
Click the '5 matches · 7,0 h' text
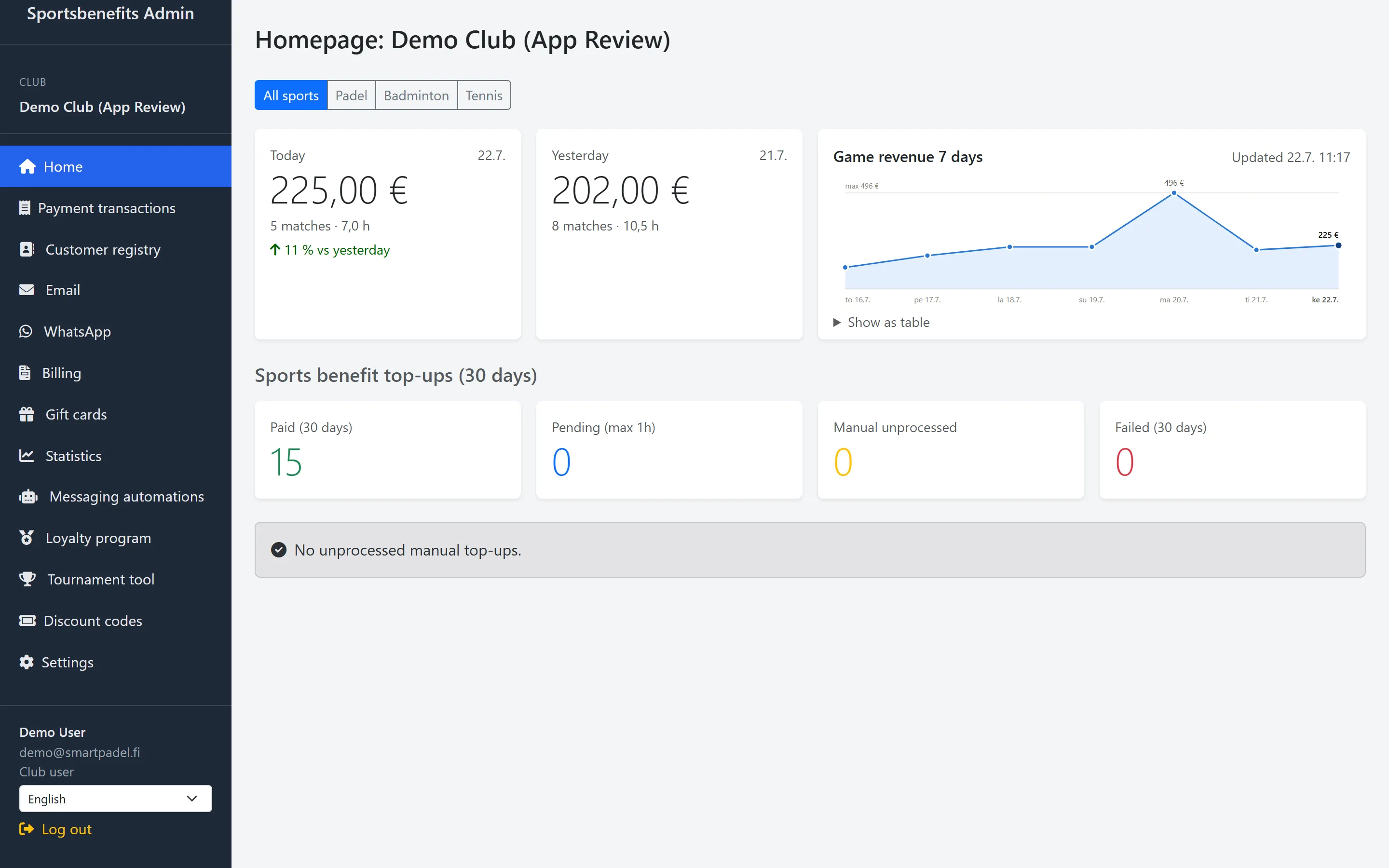[320, 226]
